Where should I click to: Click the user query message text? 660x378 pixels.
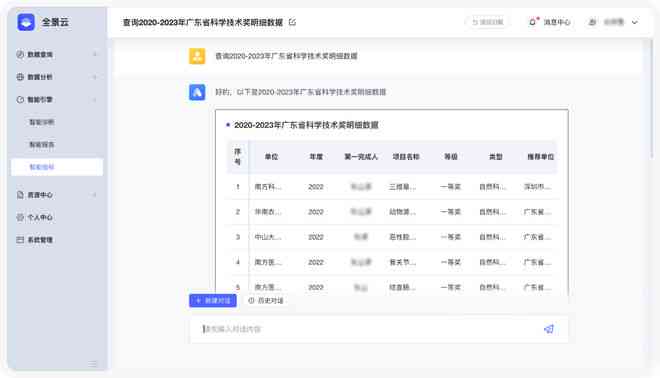coord(286,56)
